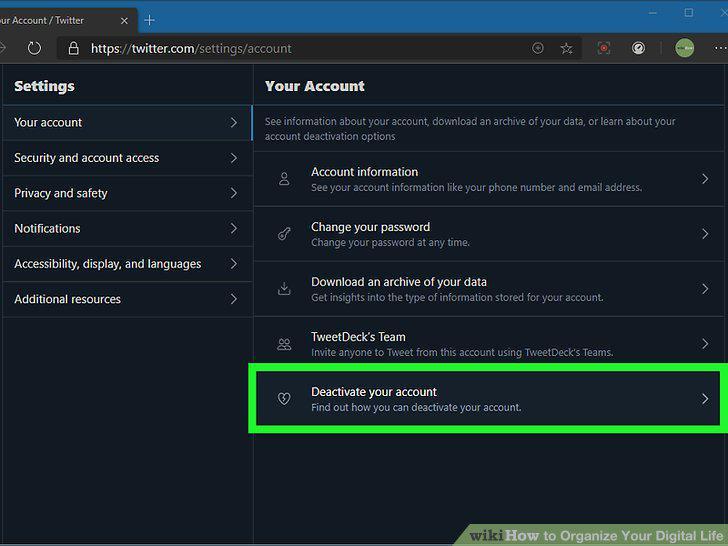Screen dimensions: 728x546
Task: Close the Your Account / Twitter tab
Action: (124, 20)
